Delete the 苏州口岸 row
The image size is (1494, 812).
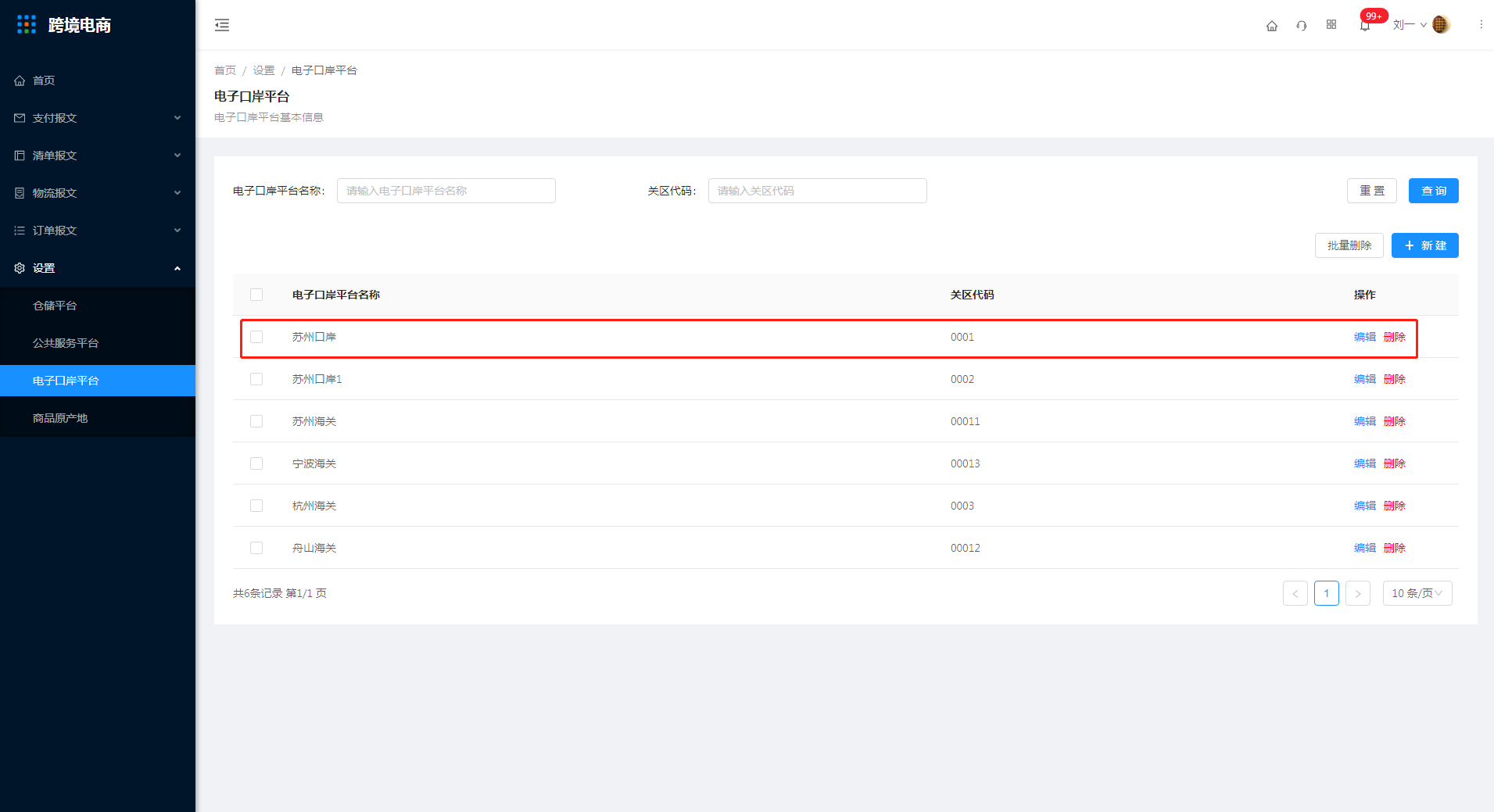click(1395, 337)
